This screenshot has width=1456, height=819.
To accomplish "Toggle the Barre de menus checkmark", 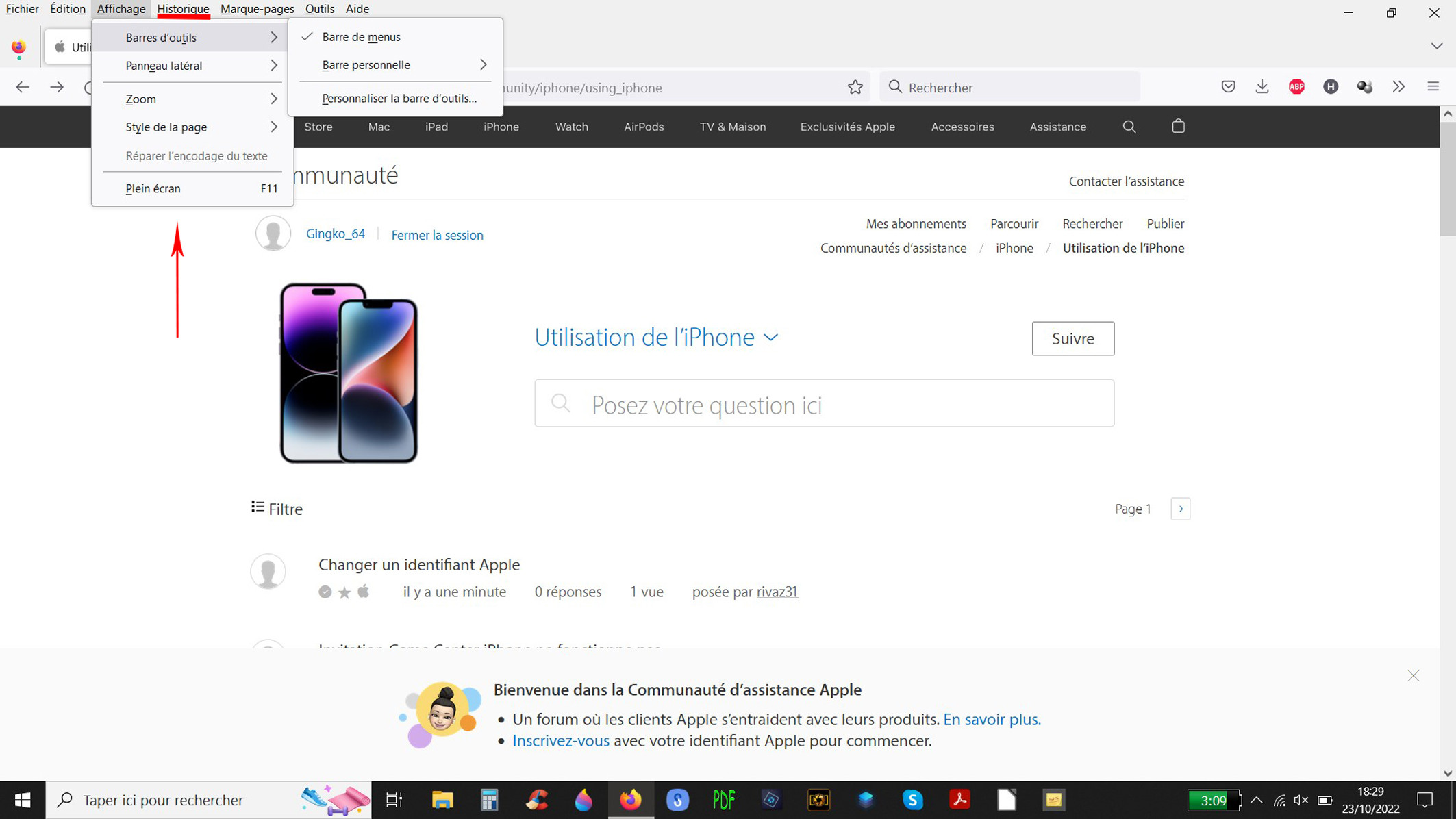I will (x=361, y=37).
